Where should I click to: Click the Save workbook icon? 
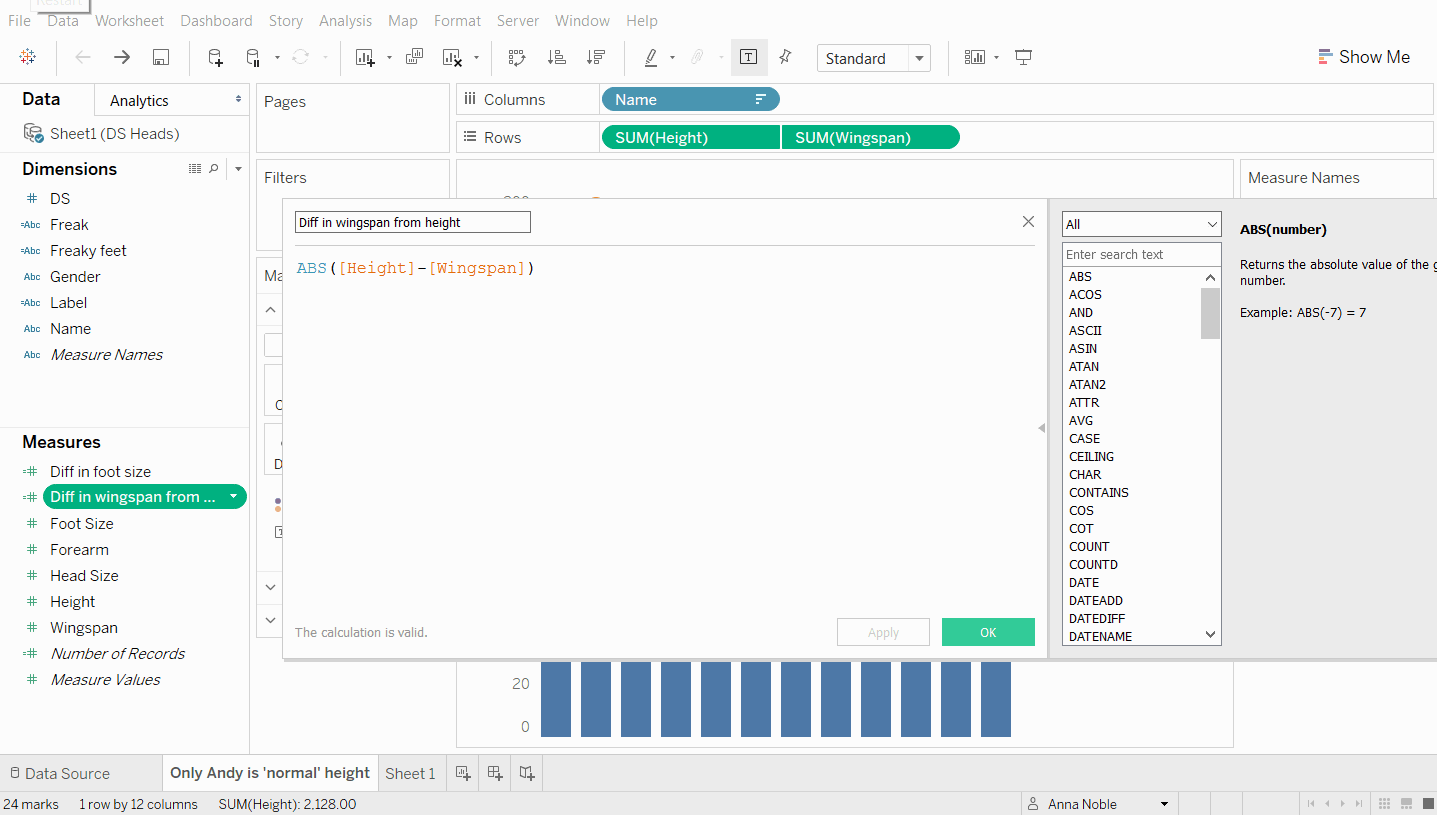(161, 58)
